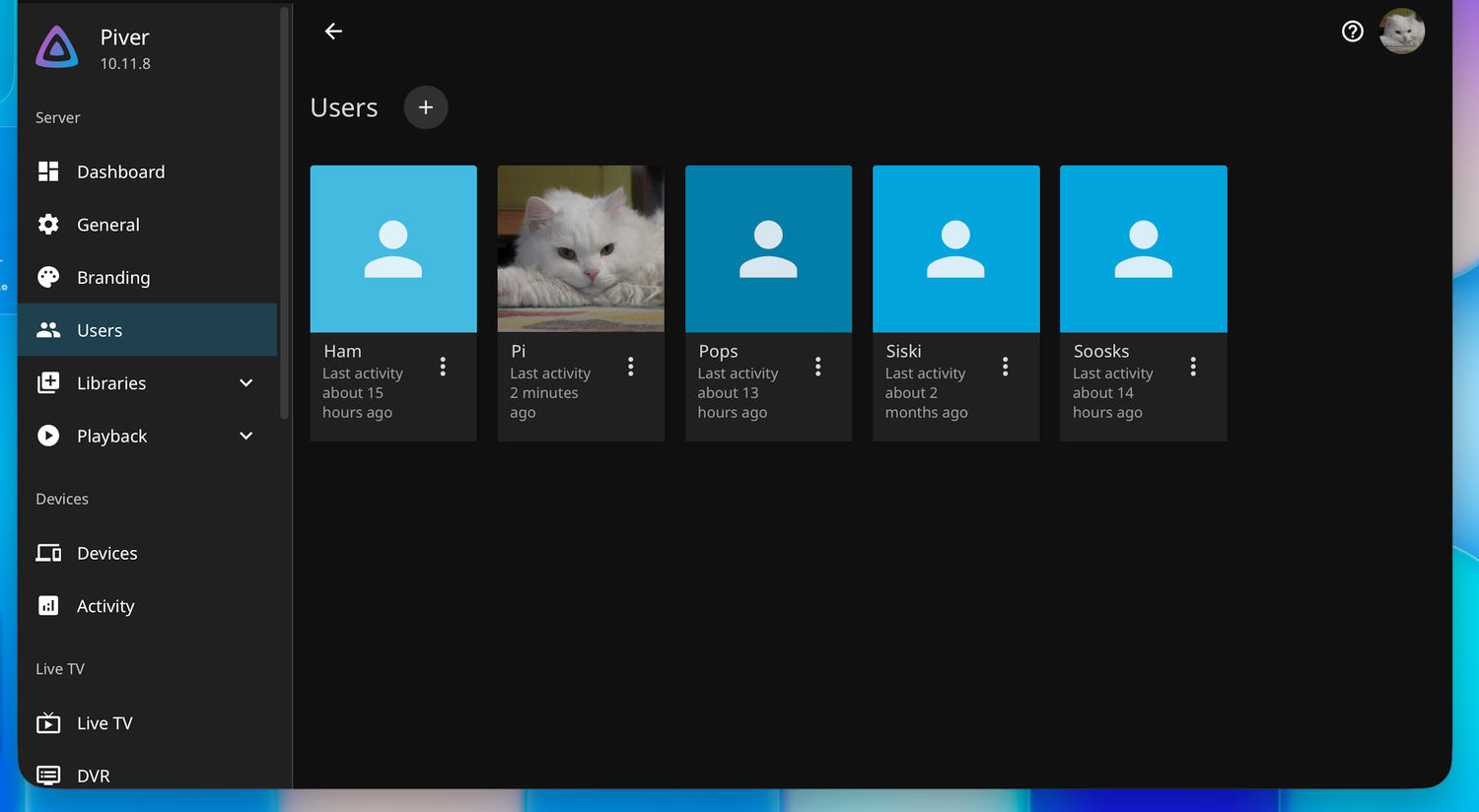This screenshot has height=812, width=1479.
Task: Open Pi's cat photo user card
Action: [x=581, y=248]
